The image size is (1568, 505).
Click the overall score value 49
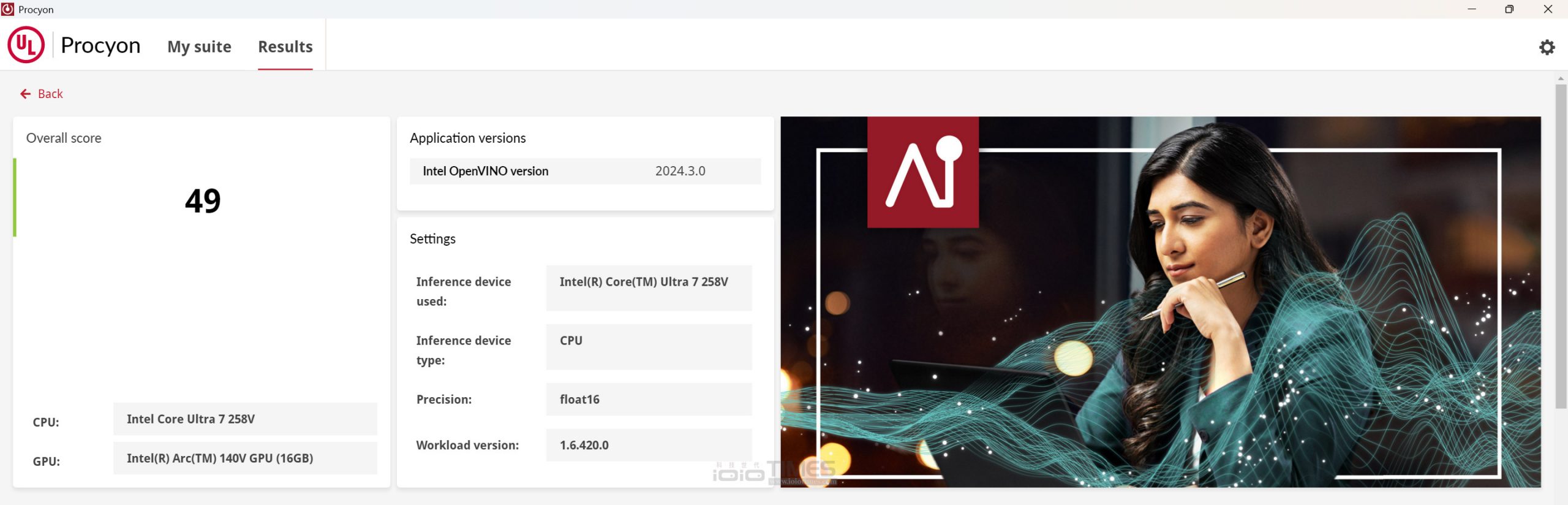click(x=203, y=201)
